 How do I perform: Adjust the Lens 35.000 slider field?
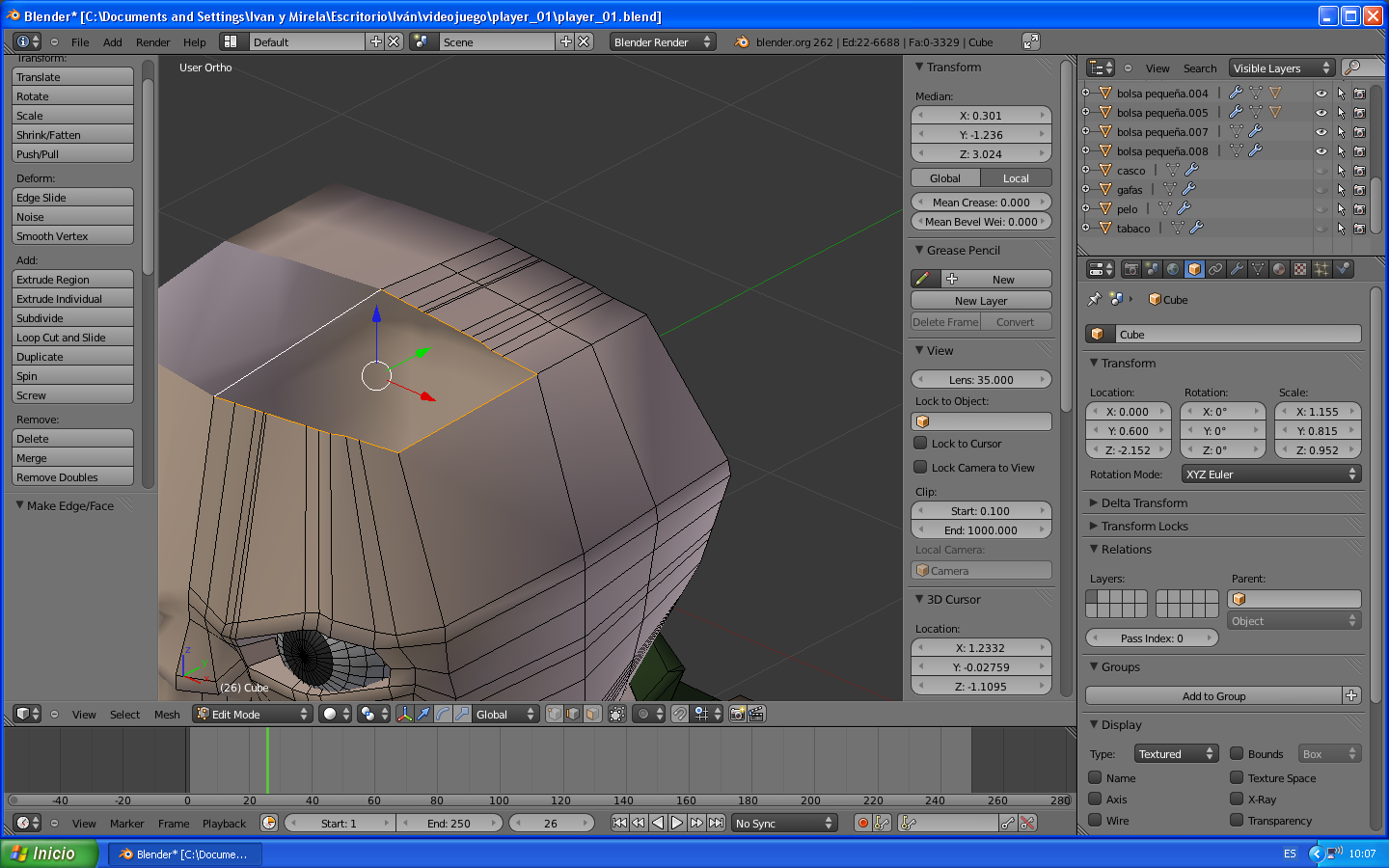click(x=981, y=380)
